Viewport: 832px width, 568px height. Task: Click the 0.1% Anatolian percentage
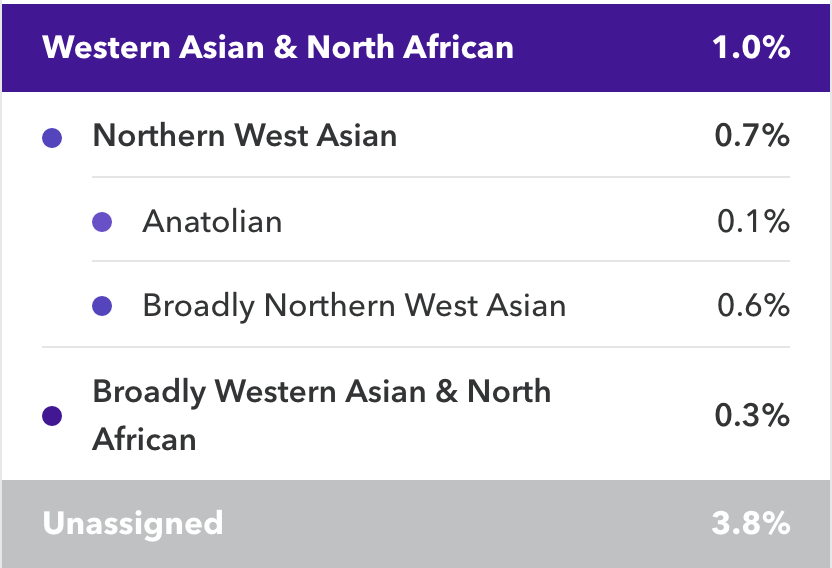[x=753, y=221]
